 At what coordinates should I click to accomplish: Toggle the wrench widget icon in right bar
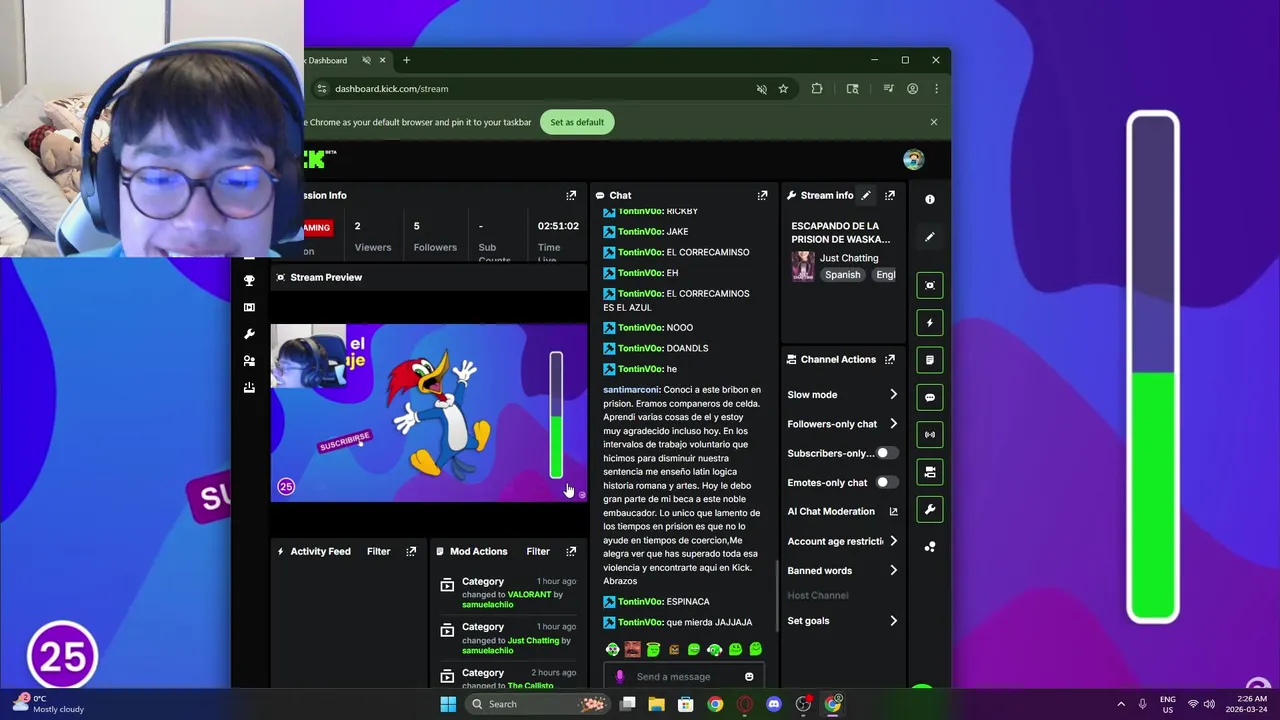pos(930,510)
